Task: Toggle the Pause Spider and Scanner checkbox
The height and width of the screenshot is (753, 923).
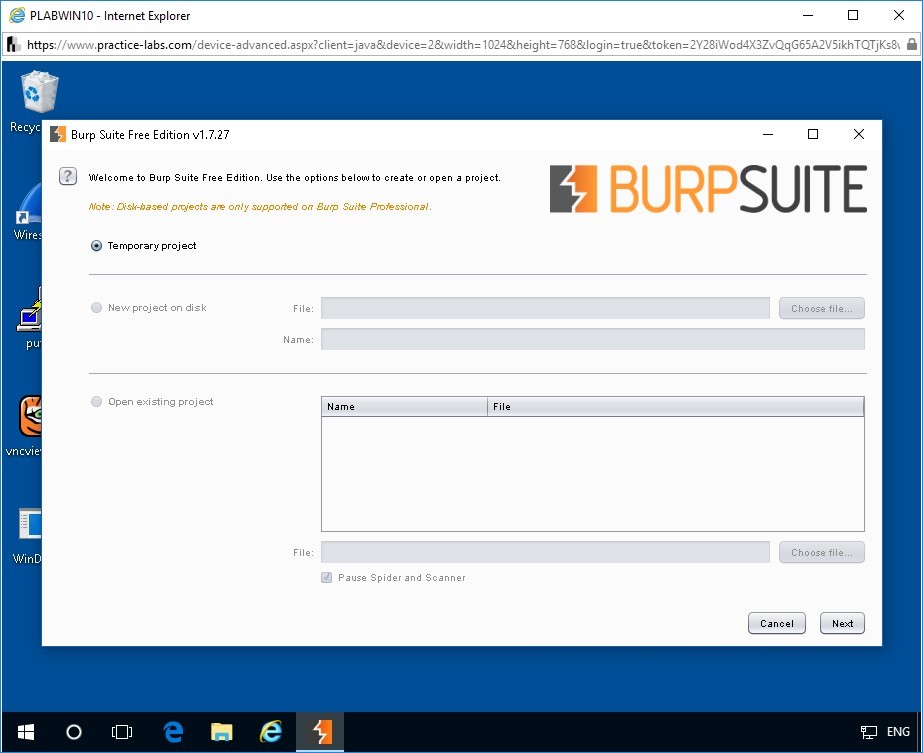Action: [326, 578]
